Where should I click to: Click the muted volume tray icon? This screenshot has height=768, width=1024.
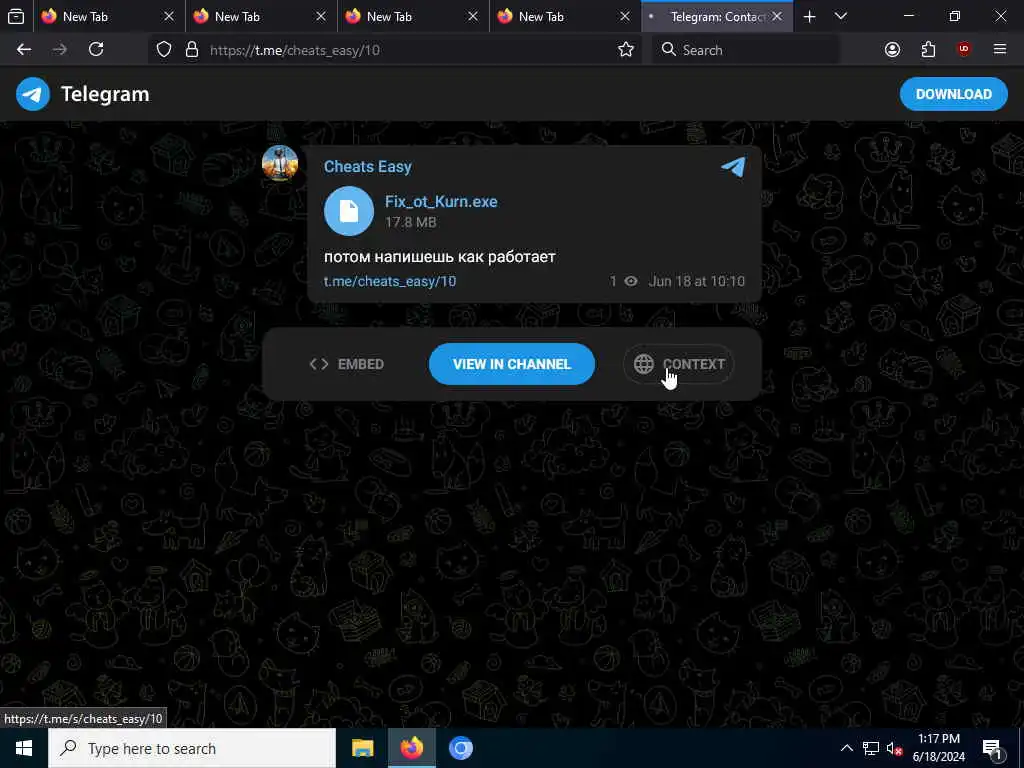(894, 748)
